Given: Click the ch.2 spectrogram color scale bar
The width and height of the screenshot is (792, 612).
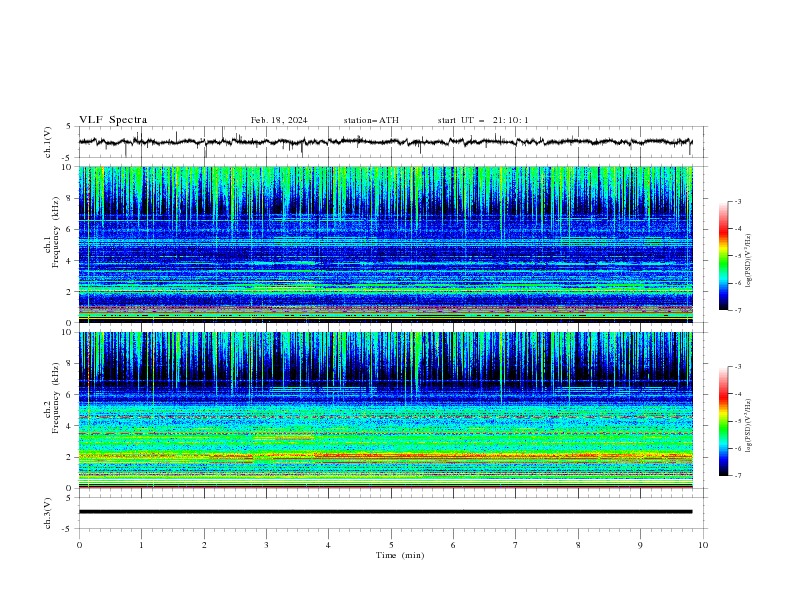Looking at the screenshot, I should tap(723, 421).
